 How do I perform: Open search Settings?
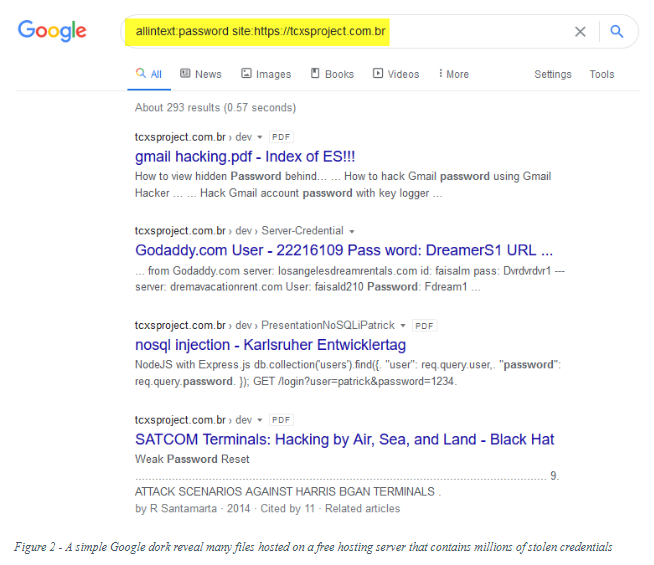[x=553, y=74]
